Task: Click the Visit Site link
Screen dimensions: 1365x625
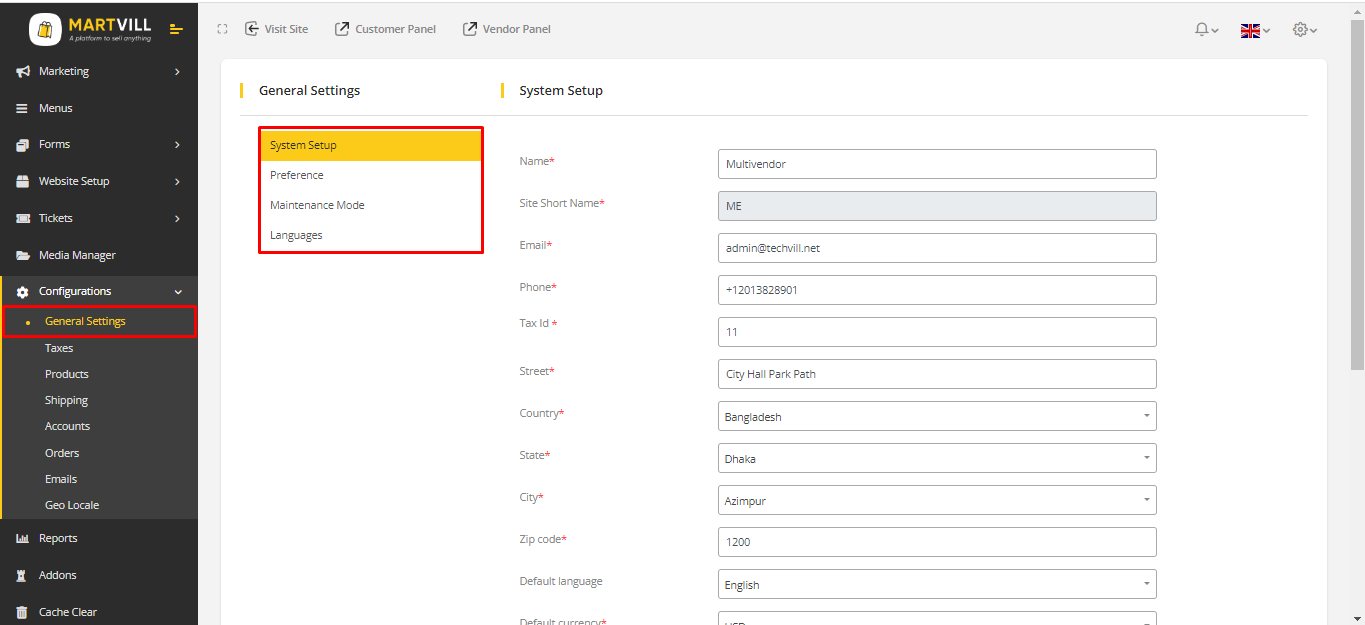Action: (x=277, y=29)
